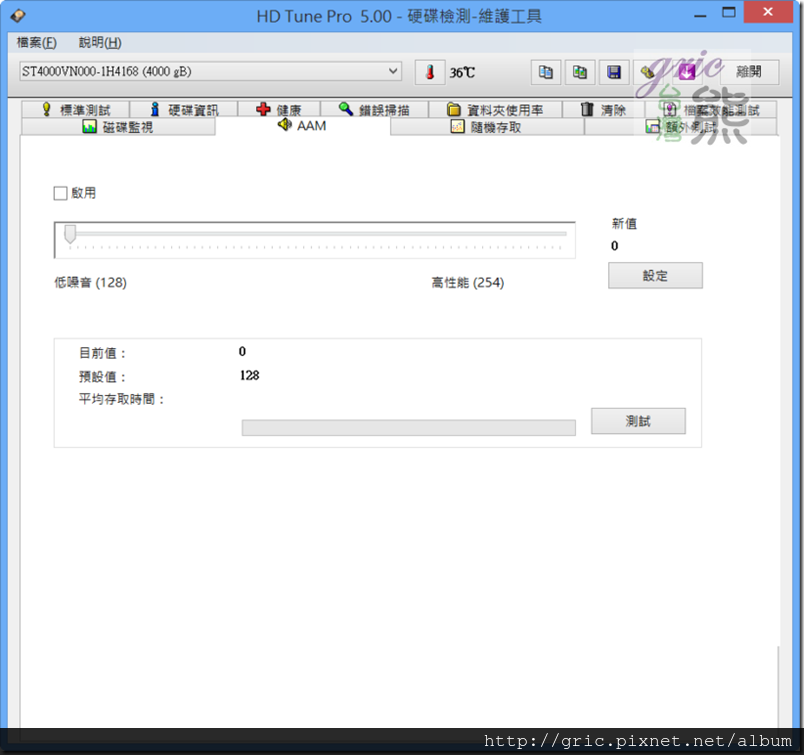Click the 平均存取時間 label
804x755 pixels.
pos(121,400)
